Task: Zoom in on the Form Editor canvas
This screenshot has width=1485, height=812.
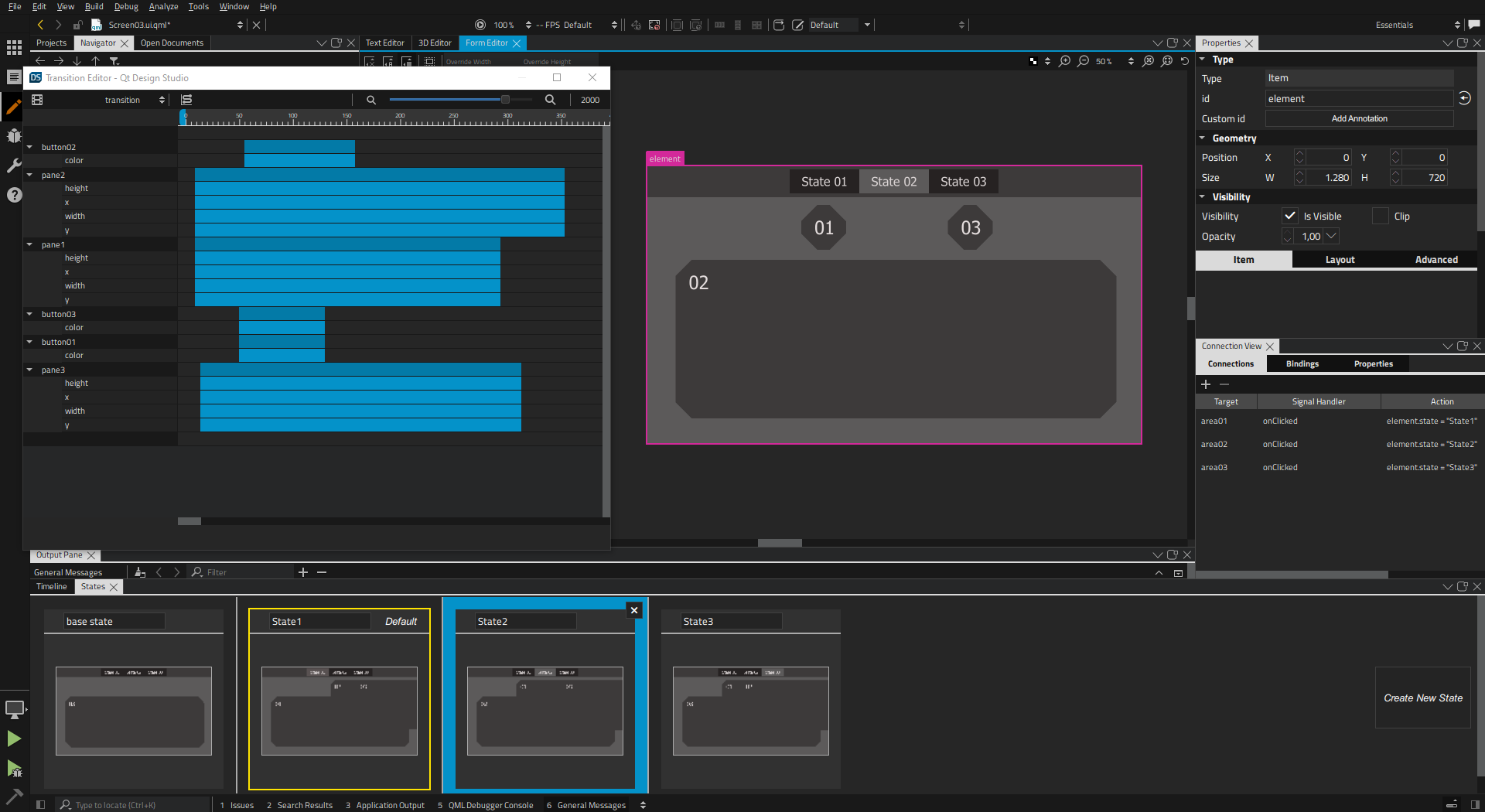Action: 1065,61
